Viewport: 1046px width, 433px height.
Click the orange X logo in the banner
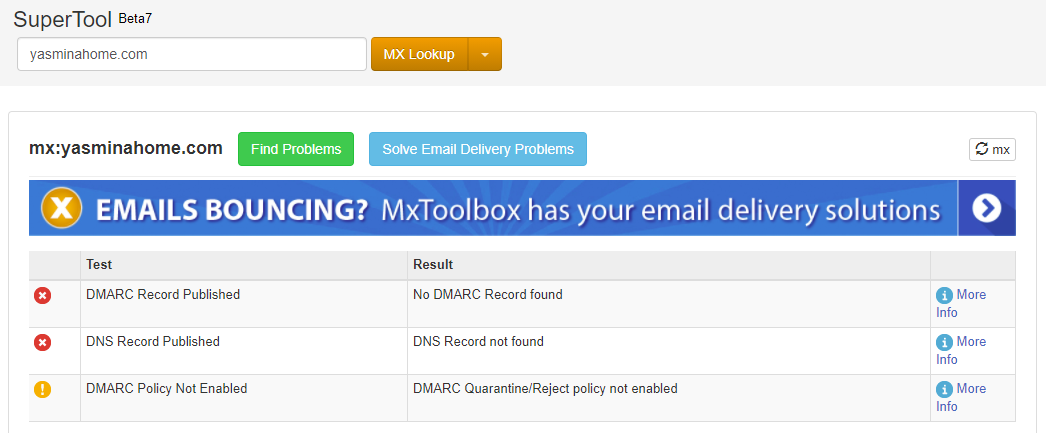point(61,208)
